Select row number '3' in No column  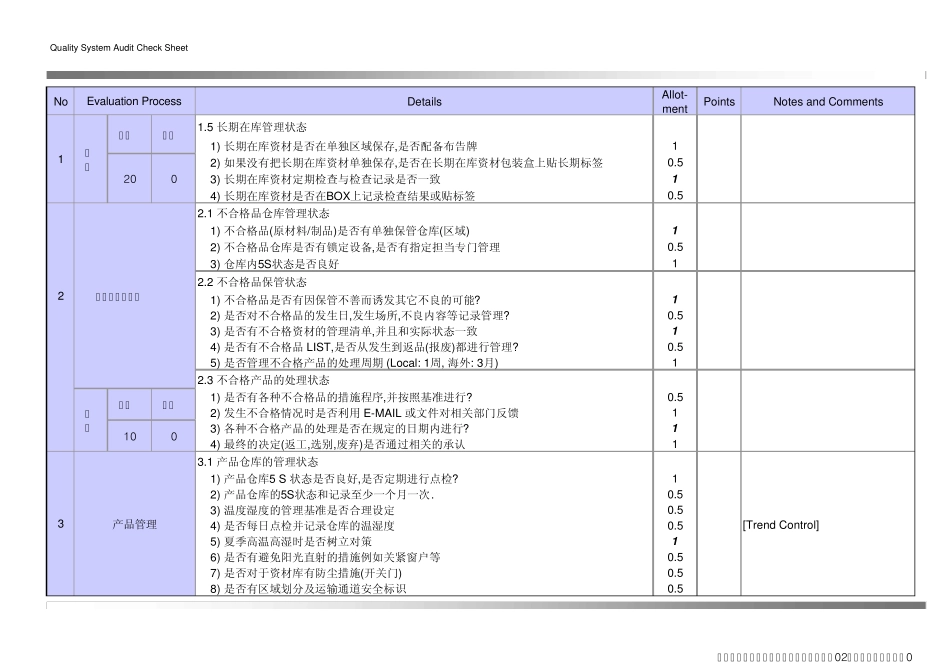coord(61,524)
